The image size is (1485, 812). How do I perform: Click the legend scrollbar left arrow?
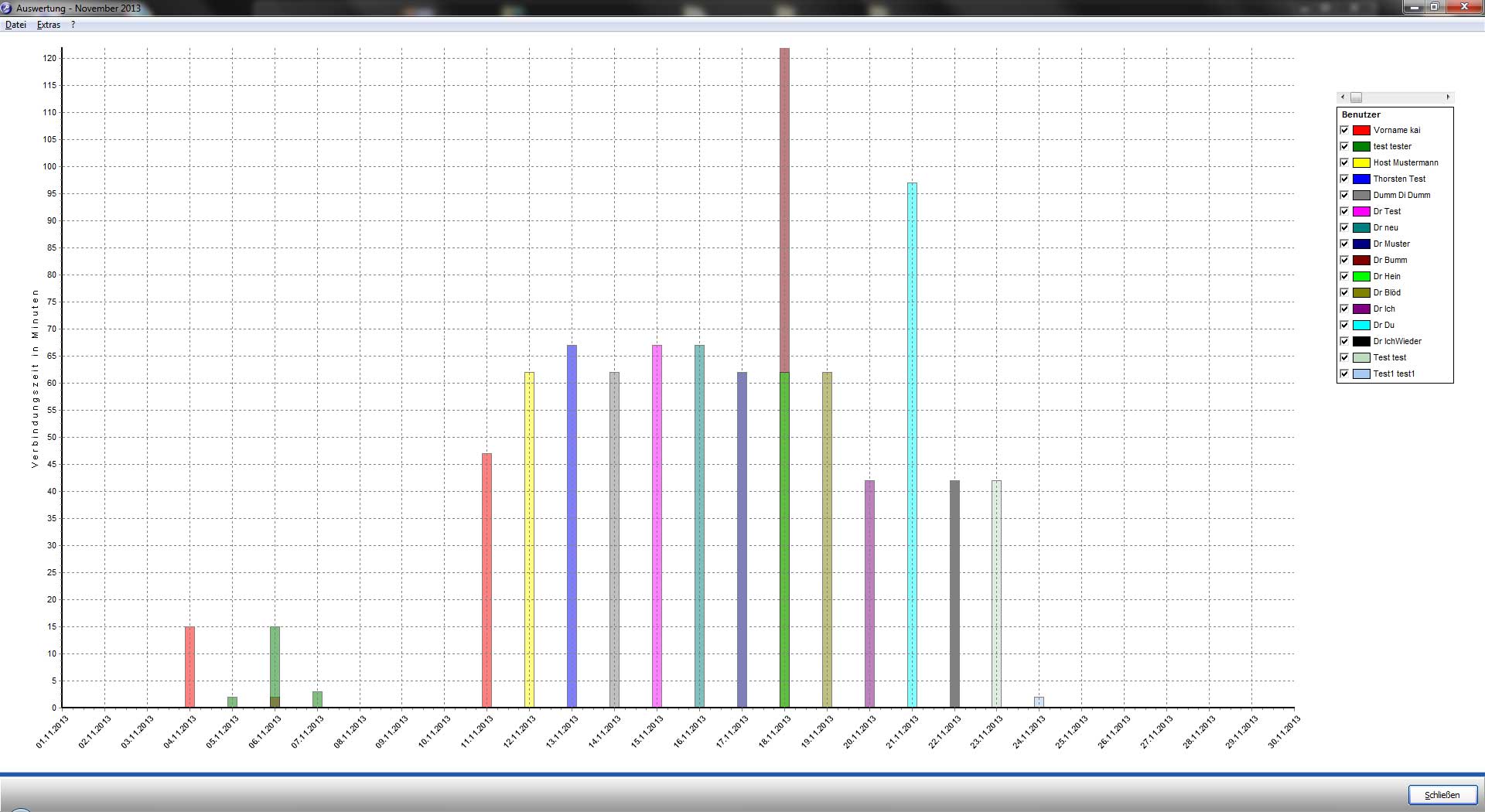[x=1343, y=97]
